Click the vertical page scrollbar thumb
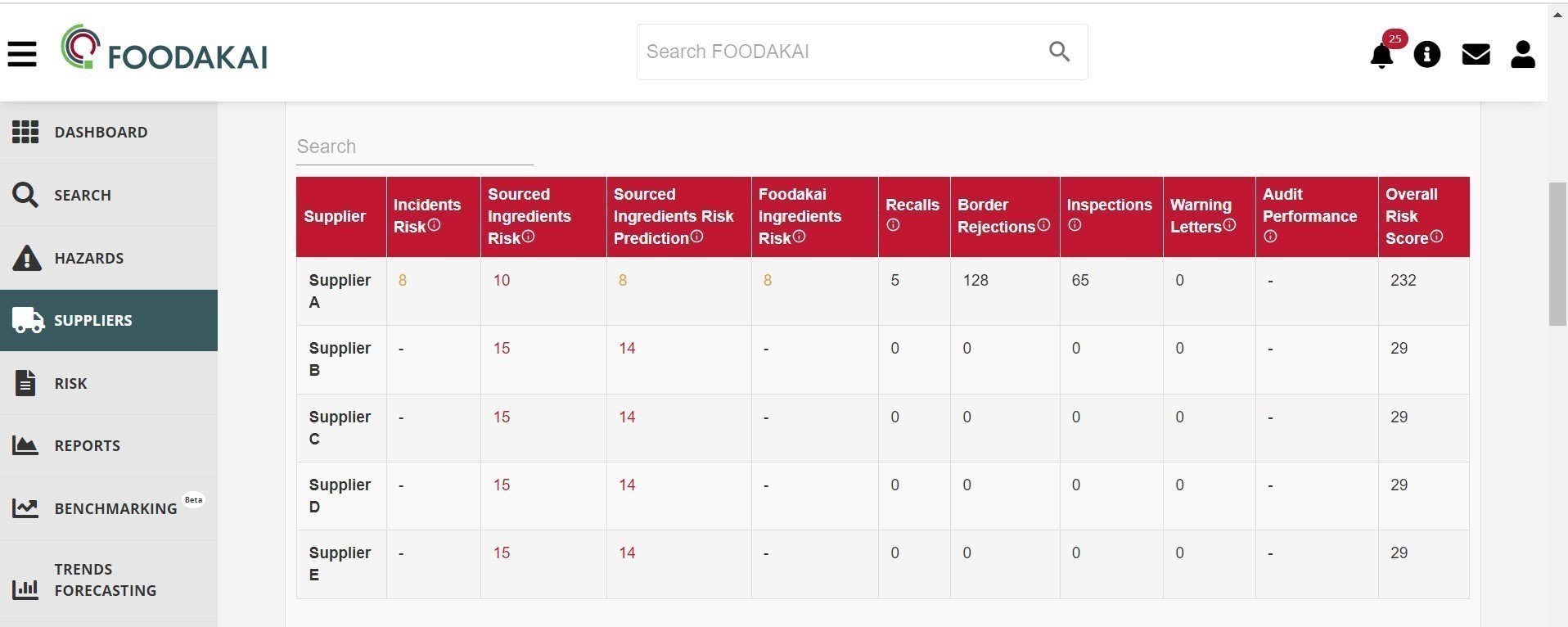The width and height of the screenshot is (1568, 627). click(1557, 254)
